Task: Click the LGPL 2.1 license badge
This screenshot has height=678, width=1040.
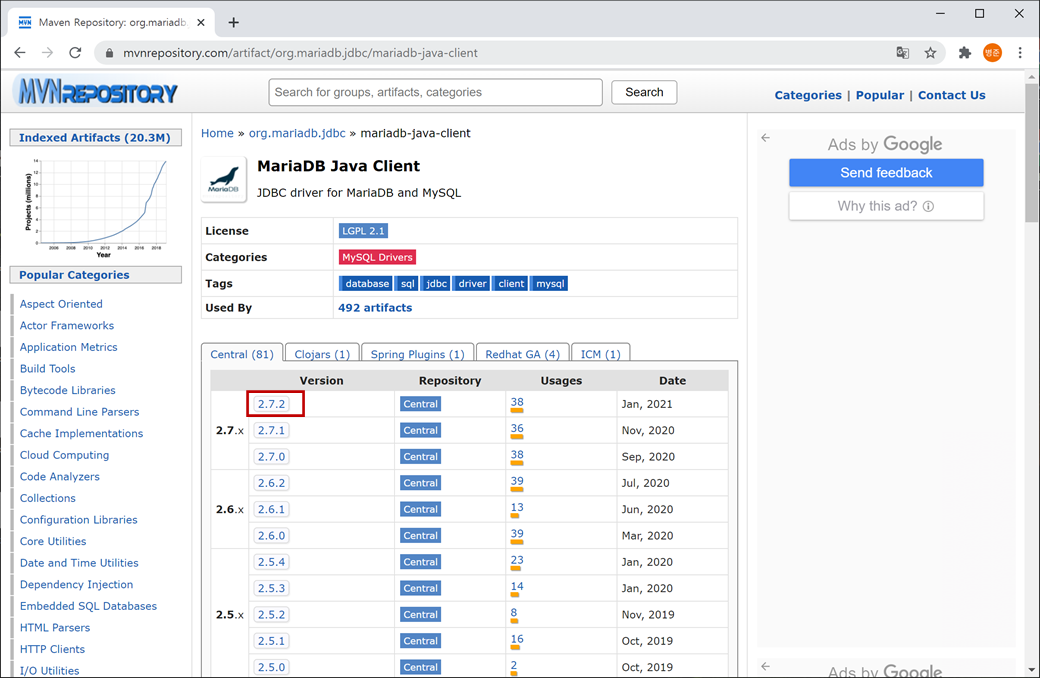Action: coord(363,231)
